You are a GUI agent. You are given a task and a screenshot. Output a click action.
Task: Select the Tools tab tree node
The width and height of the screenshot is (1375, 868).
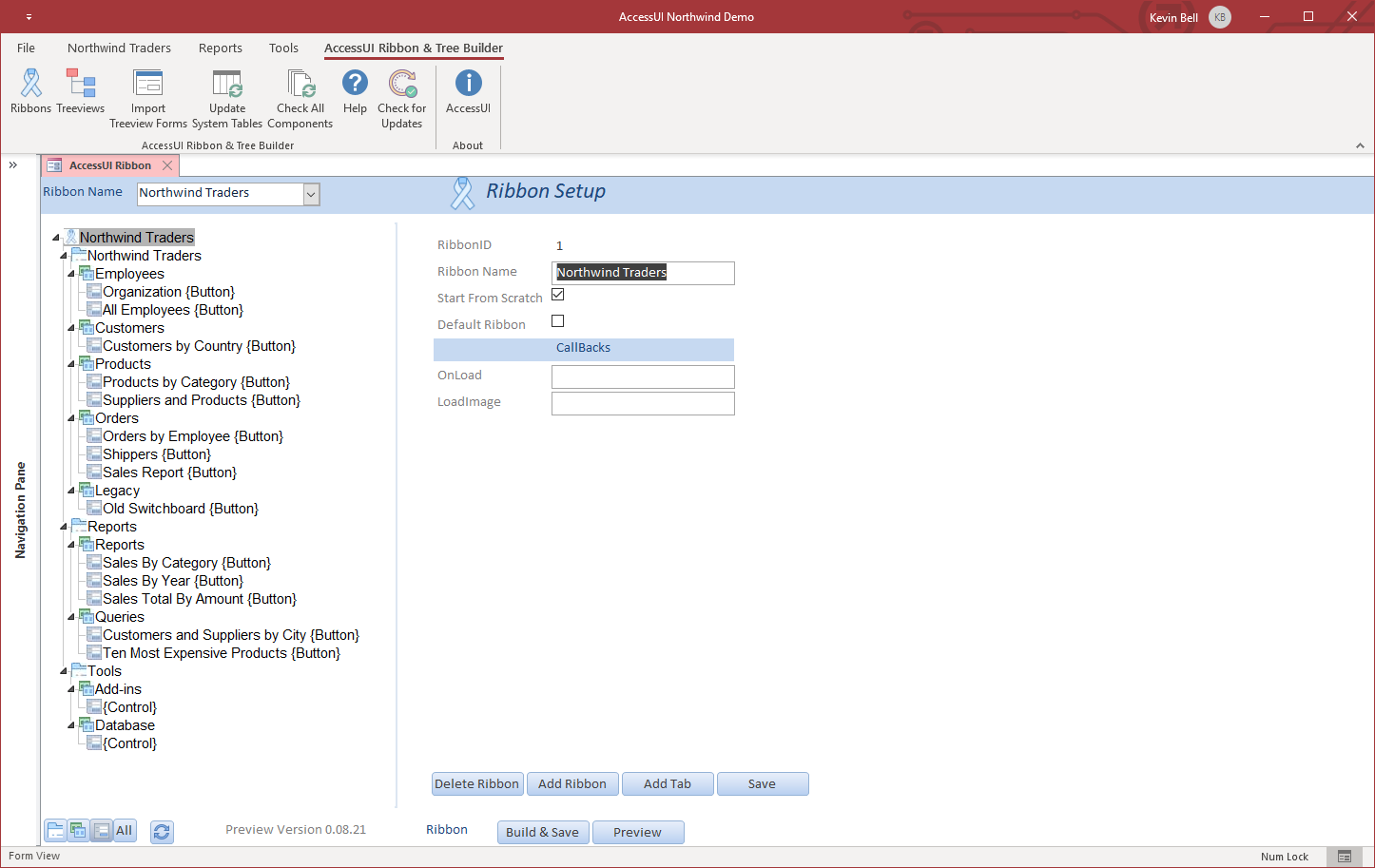(105, 671)
